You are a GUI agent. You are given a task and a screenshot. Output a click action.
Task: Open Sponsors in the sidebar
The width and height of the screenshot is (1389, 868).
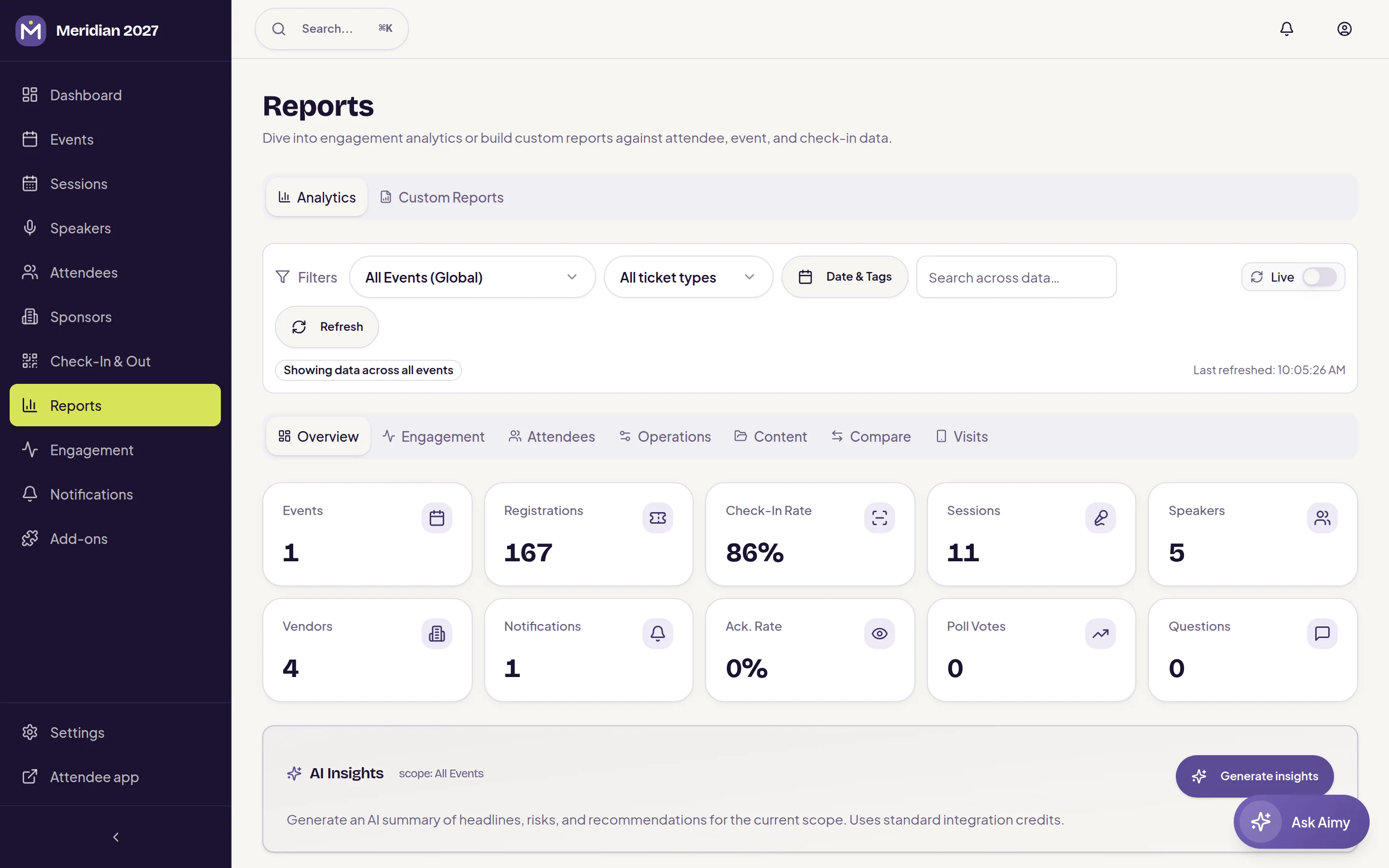[x=115, y=317]
